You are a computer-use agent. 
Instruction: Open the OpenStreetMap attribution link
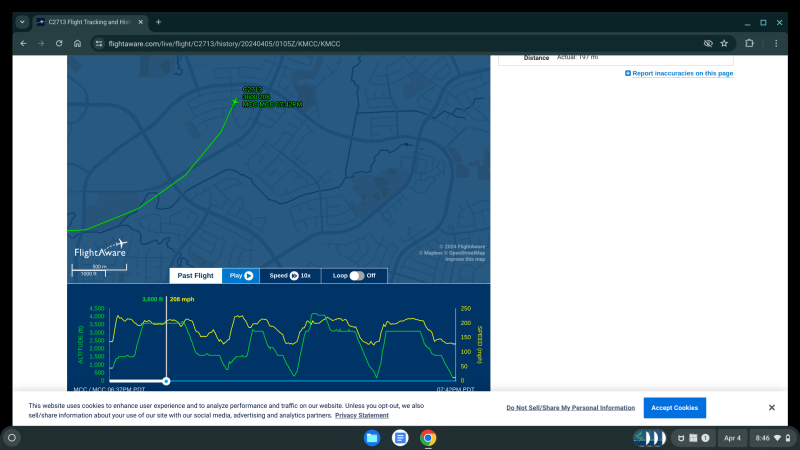[466, 253]
